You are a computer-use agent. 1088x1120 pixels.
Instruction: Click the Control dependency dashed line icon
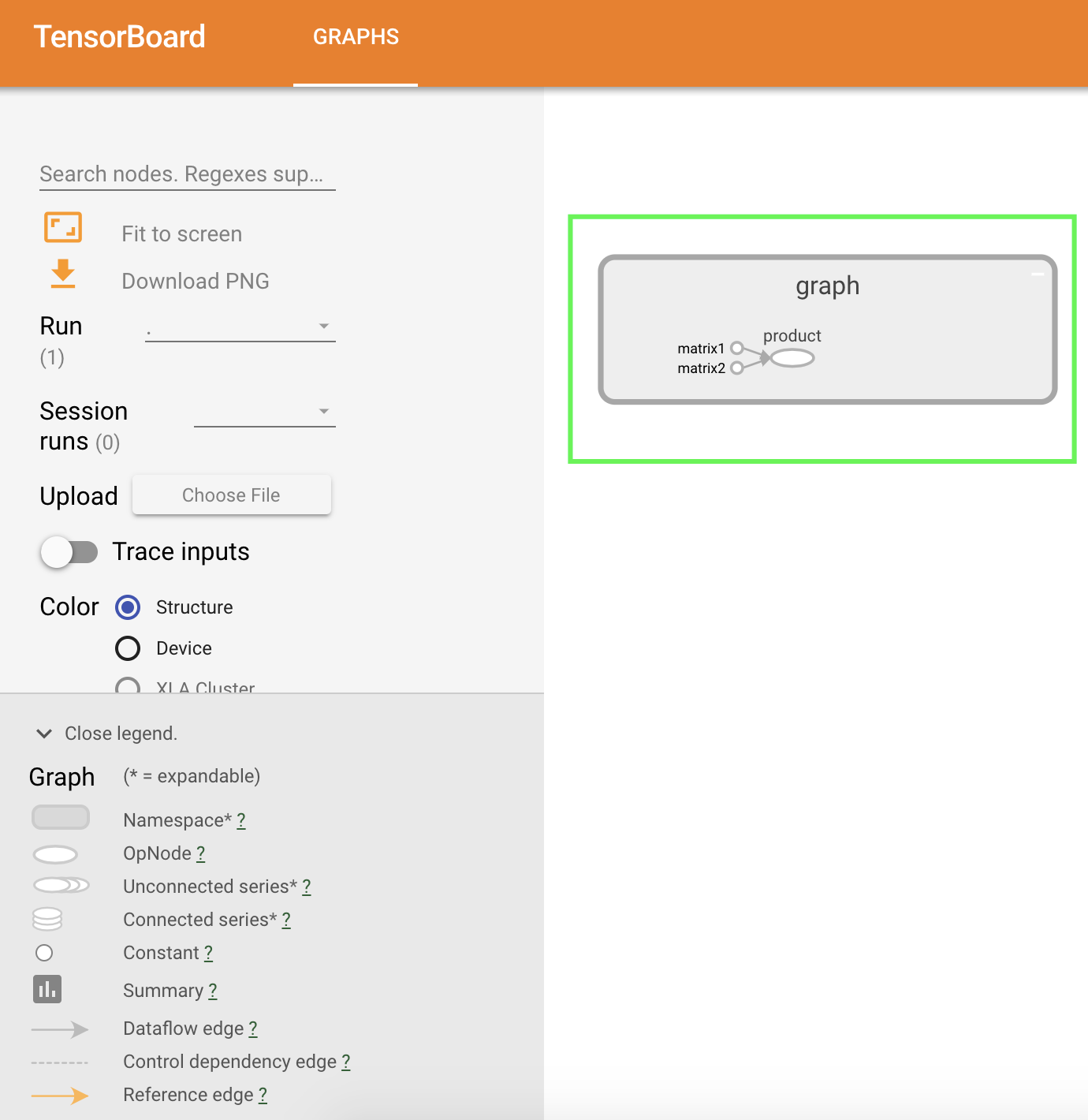pos(60,1062)
